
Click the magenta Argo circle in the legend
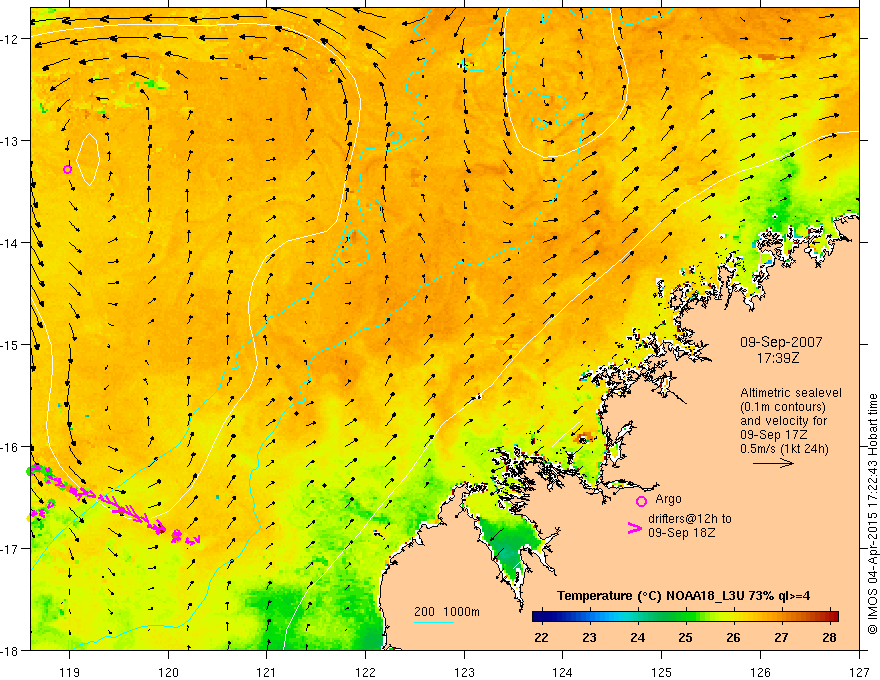641,501
